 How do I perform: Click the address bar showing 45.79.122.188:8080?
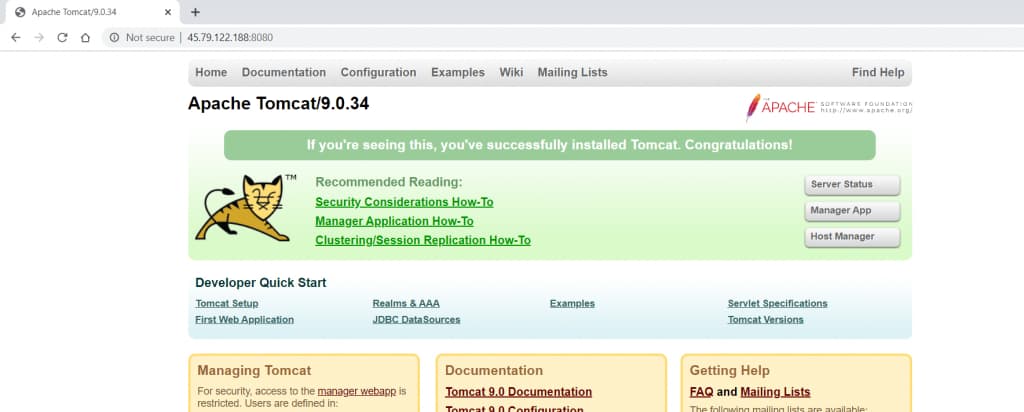click(562, 38)
